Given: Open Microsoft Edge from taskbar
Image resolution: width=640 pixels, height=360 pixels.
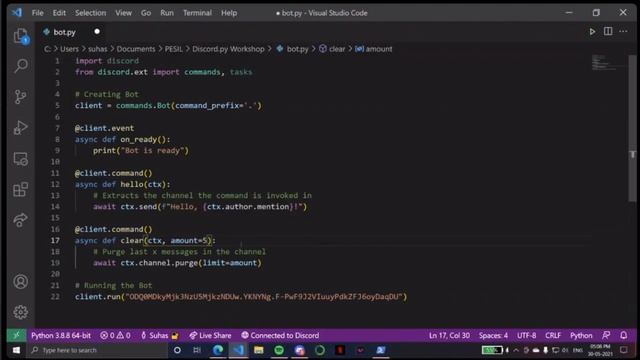Looking at the screenshot, I should (218, 350).
